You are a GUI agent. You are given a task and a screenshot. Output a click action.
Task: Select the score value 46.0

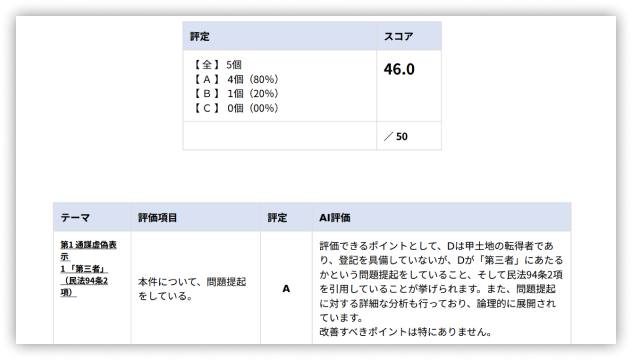pos(399,69)
